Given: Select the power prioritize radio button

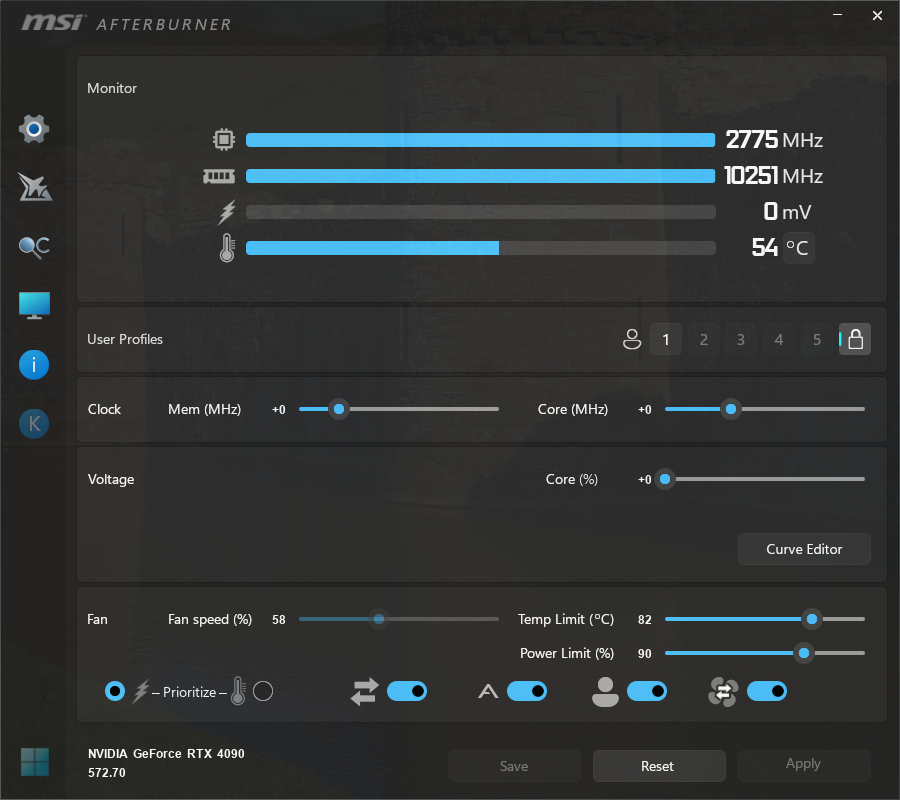Looking at the screenshot, I should pyautogui.click(x=115, y=691).
